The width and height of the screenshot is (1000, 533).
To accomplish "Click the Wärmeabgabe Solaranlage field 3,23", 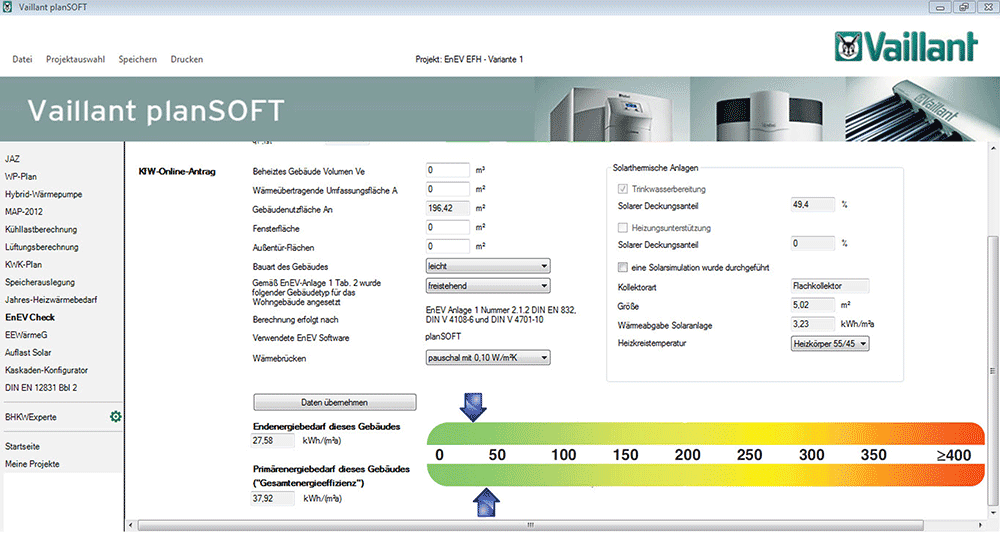I will coord(812,324).
